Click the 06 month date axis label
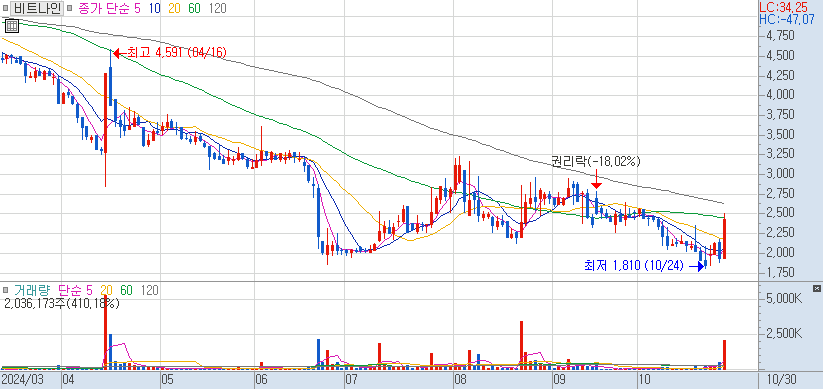This screenshot has width=823, height=389. (x=260, y=379)
